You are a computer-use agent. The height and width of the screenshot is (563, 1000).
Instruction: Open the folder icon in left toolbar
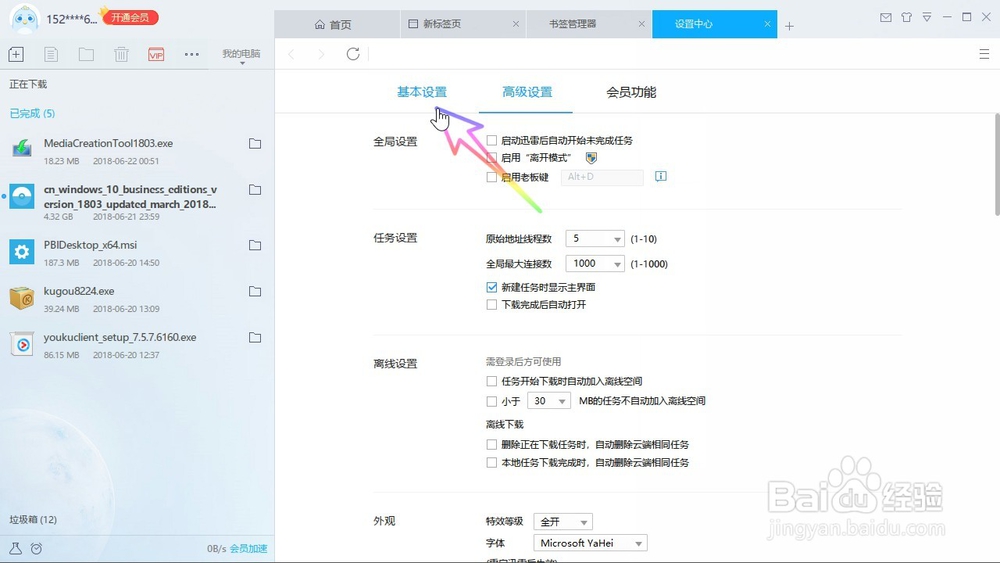[x=86, y=54]
